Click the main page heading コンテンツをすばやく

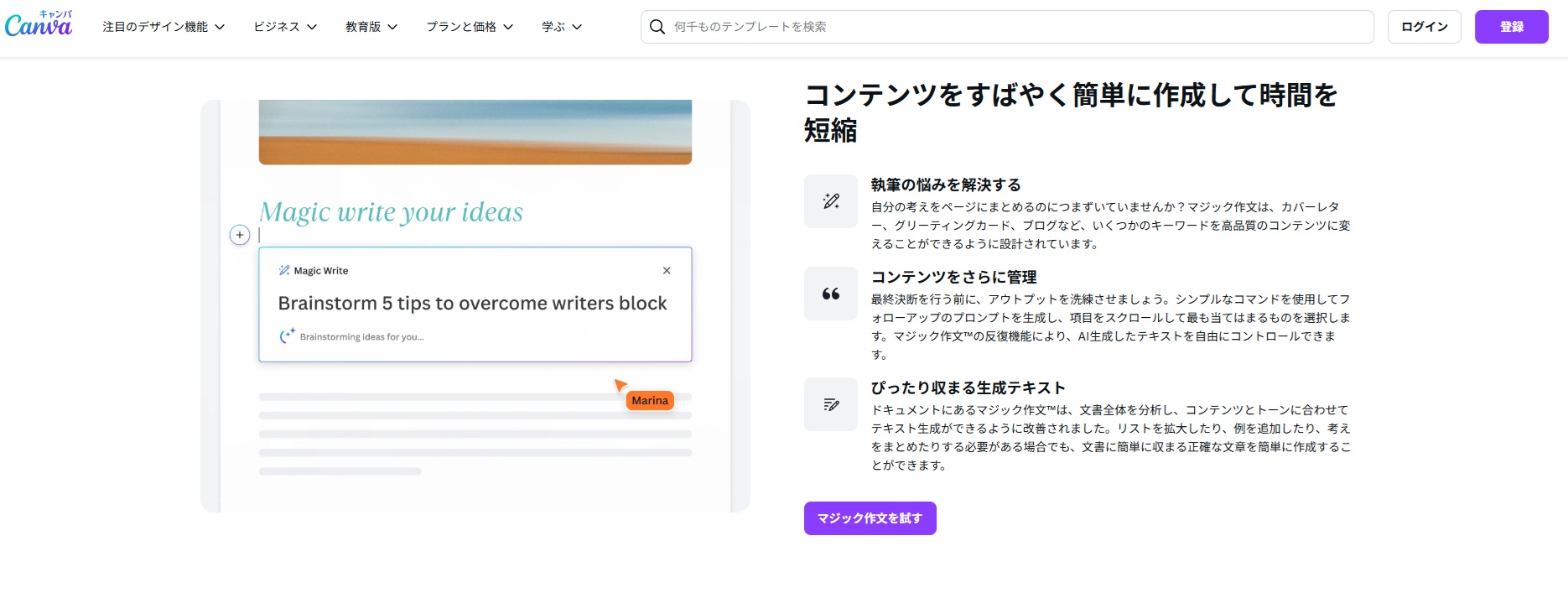pyautogui.click(x=1071, y=112)
